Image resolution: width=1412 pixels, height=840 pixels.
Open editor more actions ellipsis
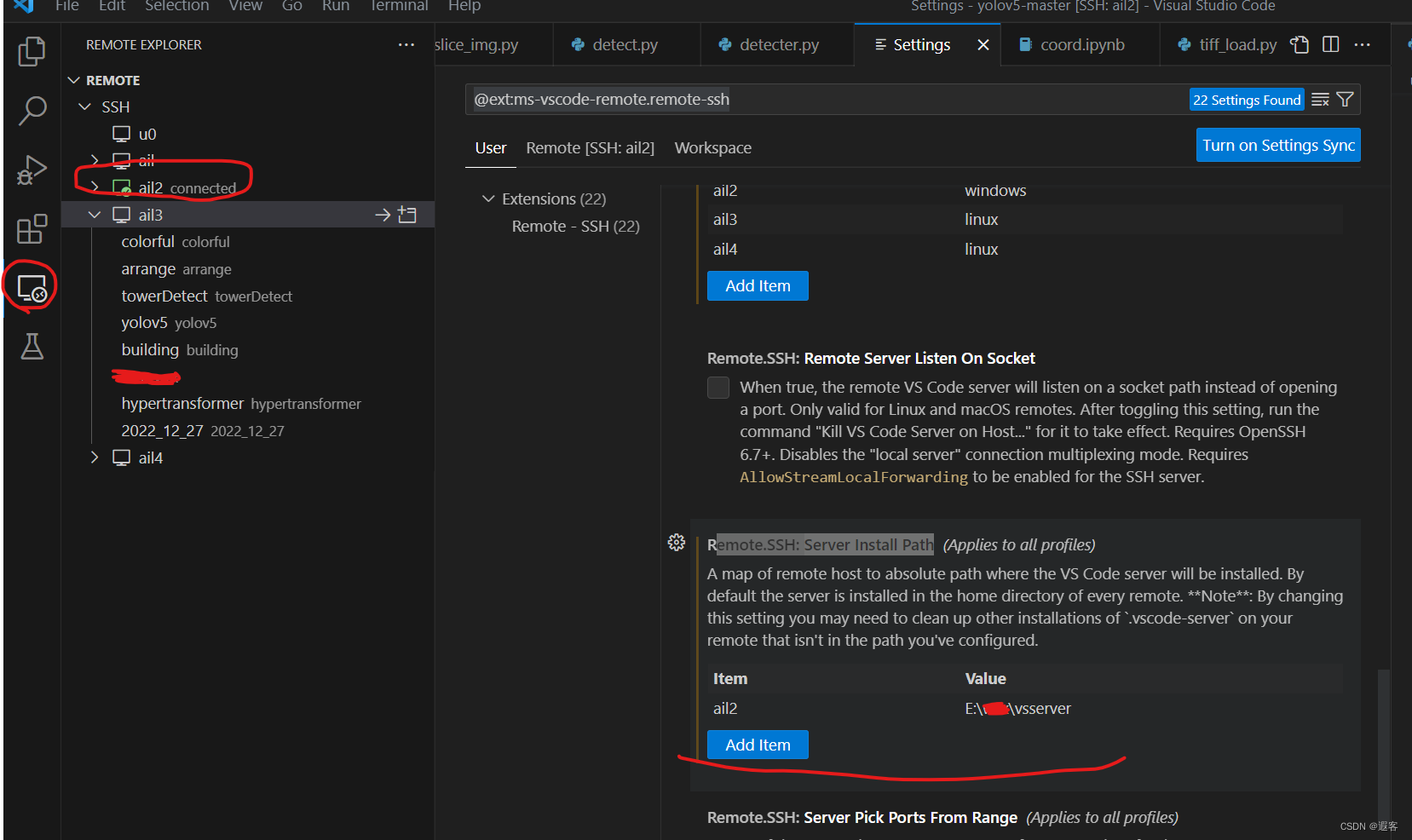[1363, 44]
